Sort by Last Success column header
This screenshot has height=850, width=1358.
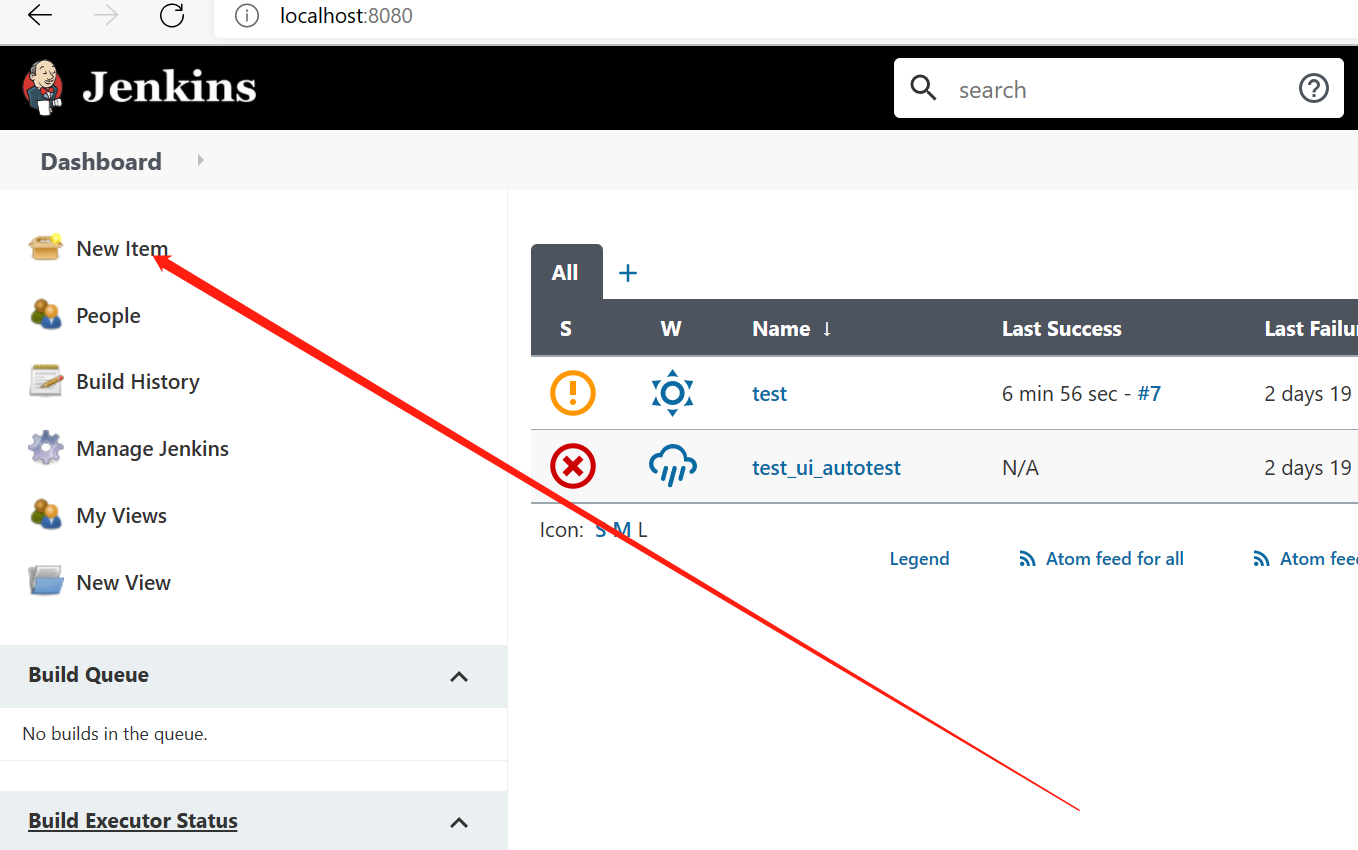[1062, 329]
